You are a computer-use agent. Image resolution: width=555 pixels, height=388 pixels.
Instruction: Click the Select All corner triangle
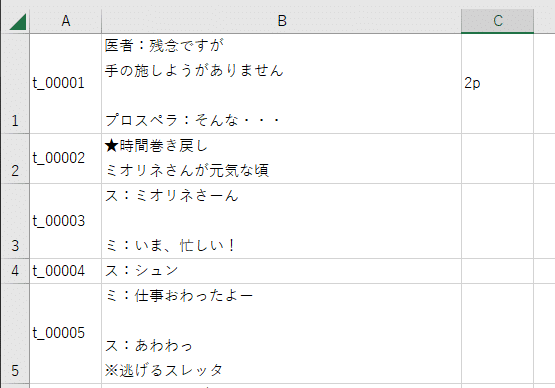click(x=16, y=21)
